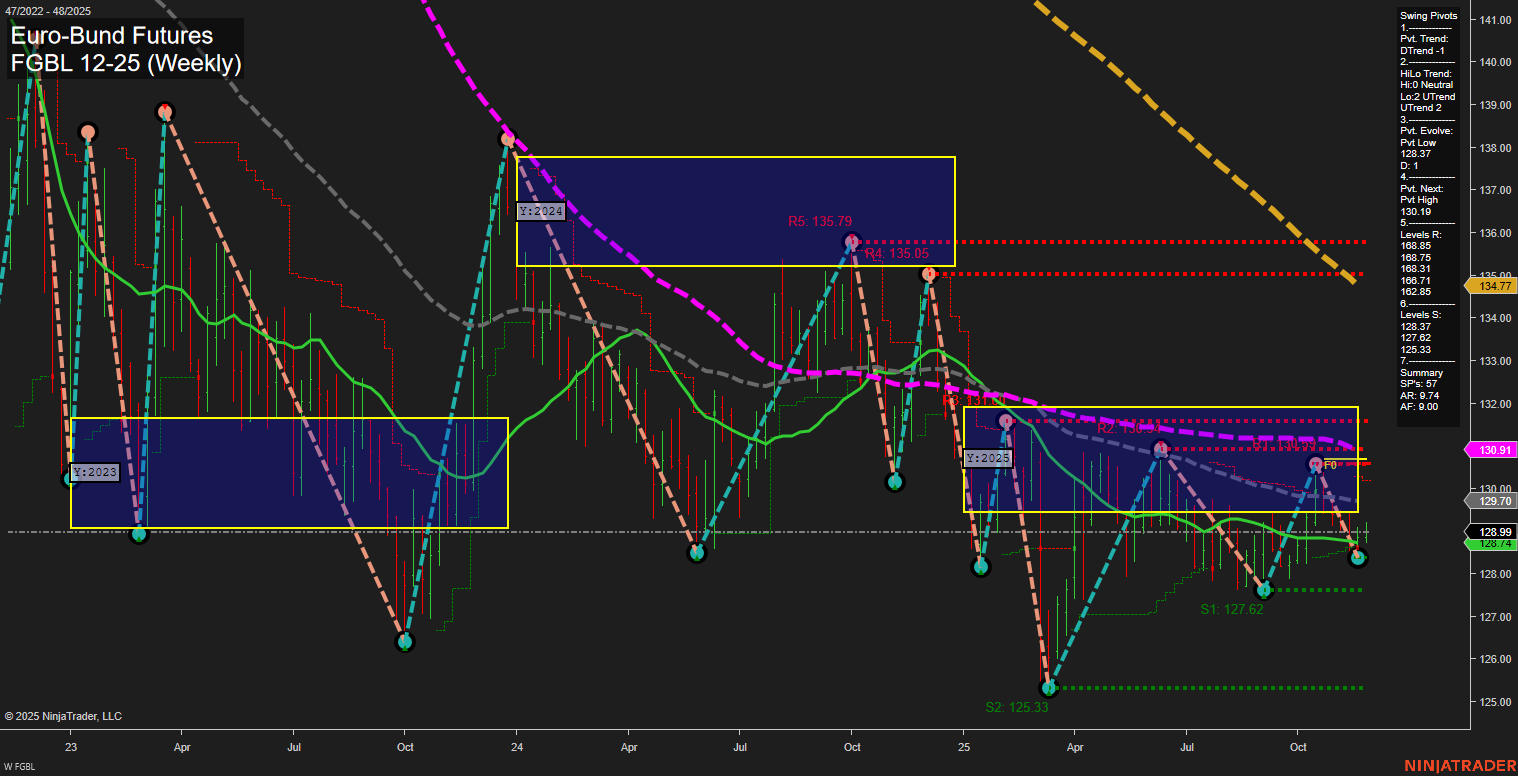
Task: Click the S1: 127.62 support label
Action: coord(1232,608)
